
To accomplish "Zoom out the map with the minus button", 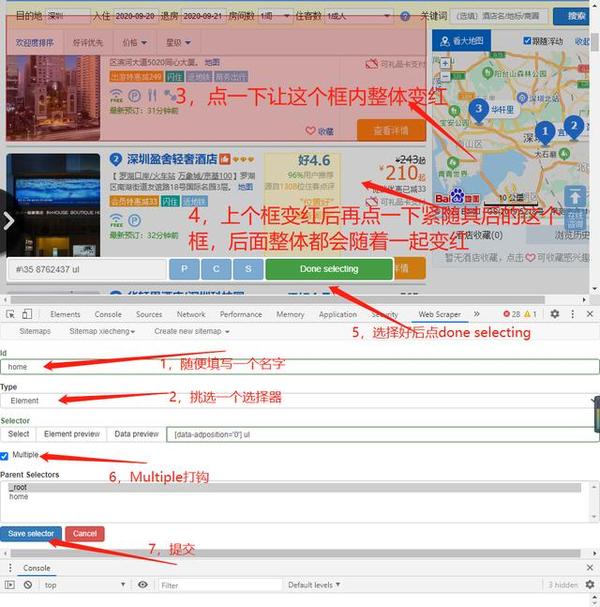I will pyautogui.click(x=445, y=76).
